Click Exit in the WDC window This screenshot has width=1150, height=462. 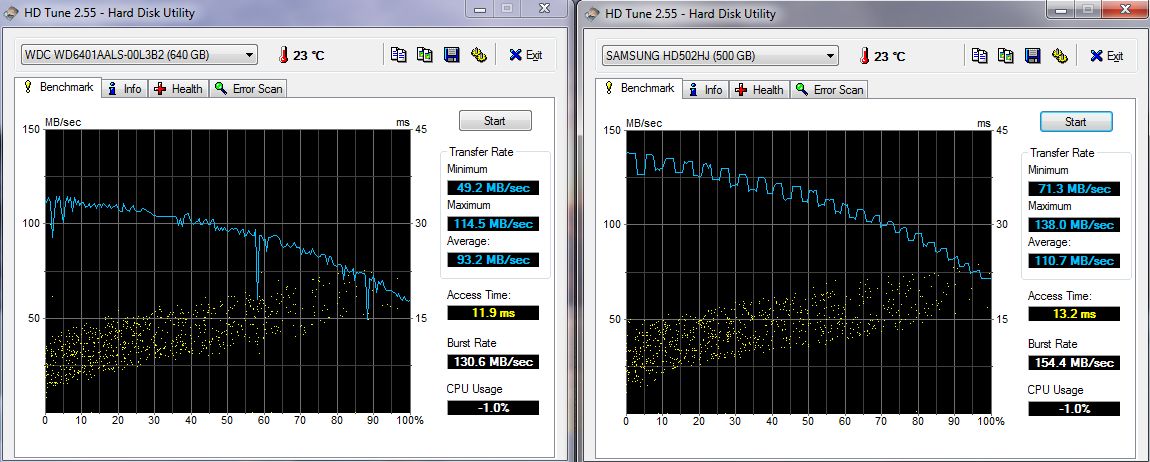point(525,55)
